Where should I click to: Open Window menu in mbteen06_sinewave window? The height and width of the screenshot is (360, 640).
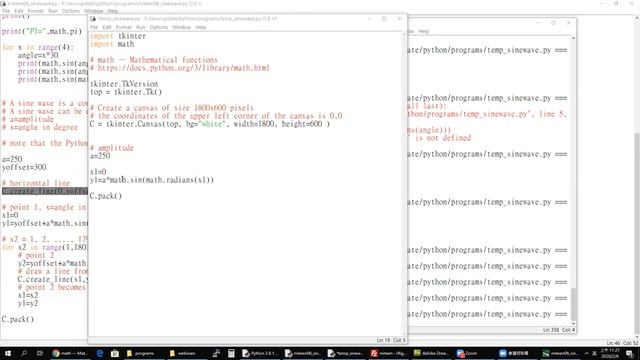(x=93, y=11)
